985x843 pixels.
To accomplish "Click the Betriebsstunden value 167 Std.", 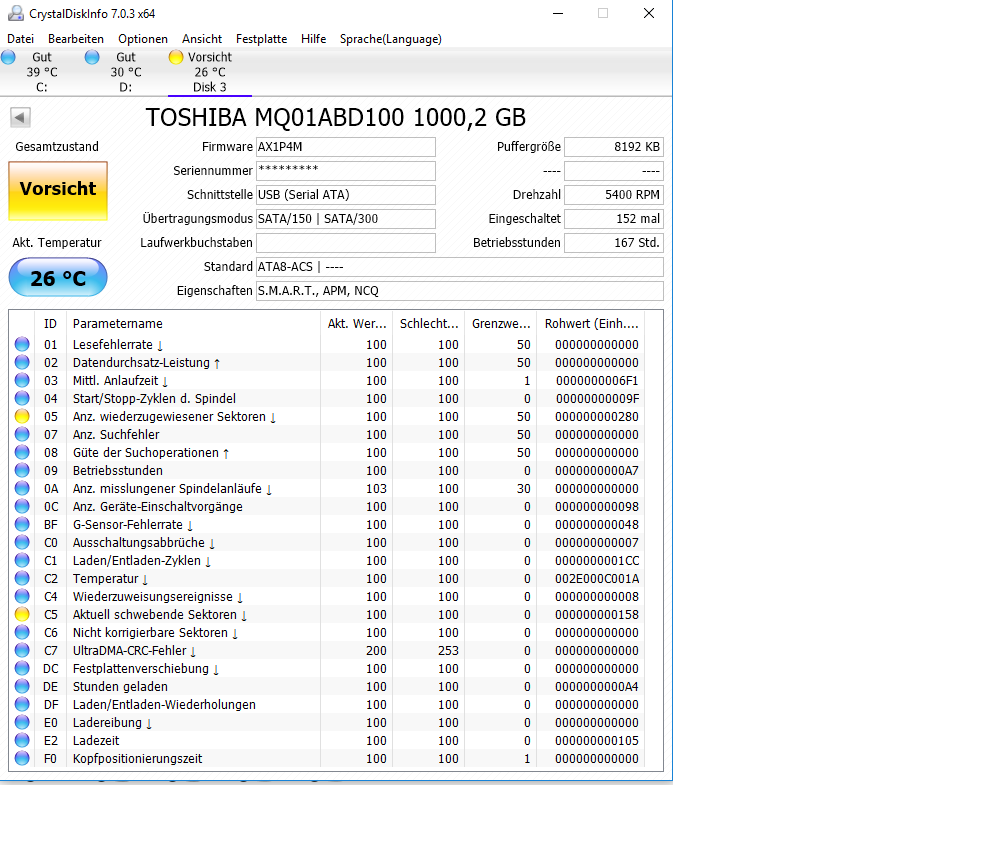I will 614,243.
